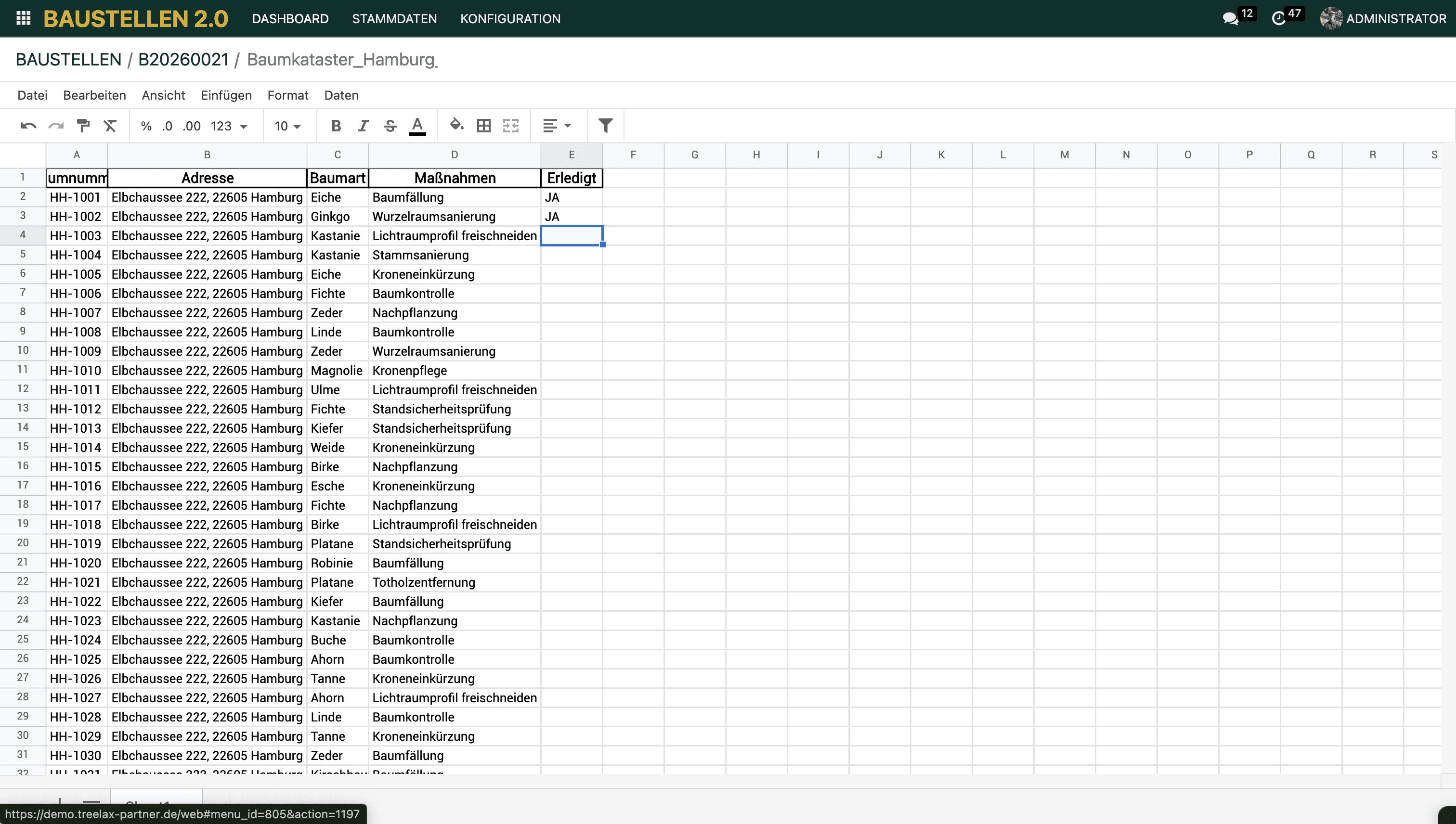The image size is (1456, 824).
Task: Open the conversations icon with badge 12
Action: tap(1230, 19)
